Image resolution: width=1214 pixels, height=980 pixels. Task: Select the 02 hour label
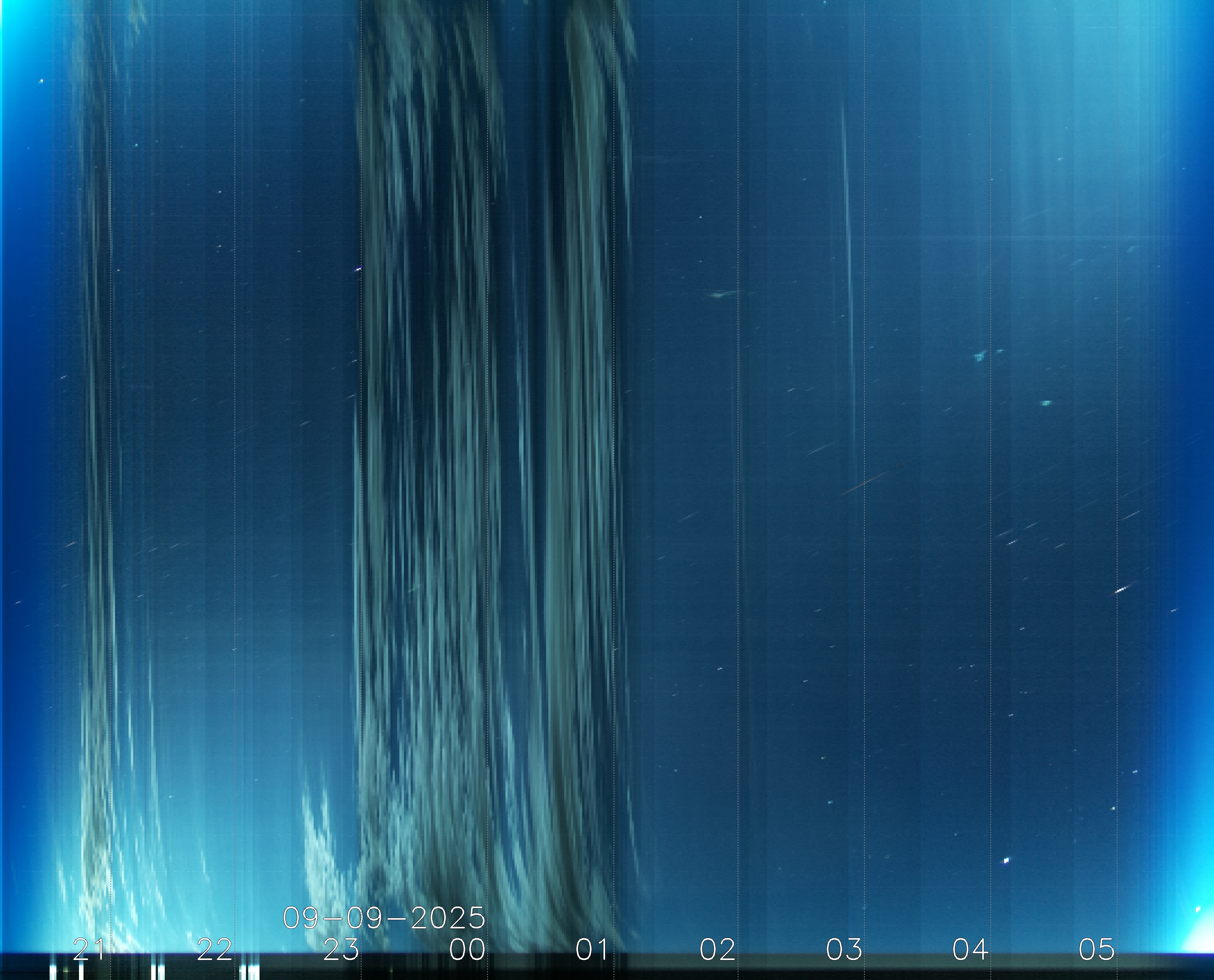click(717, 949)
